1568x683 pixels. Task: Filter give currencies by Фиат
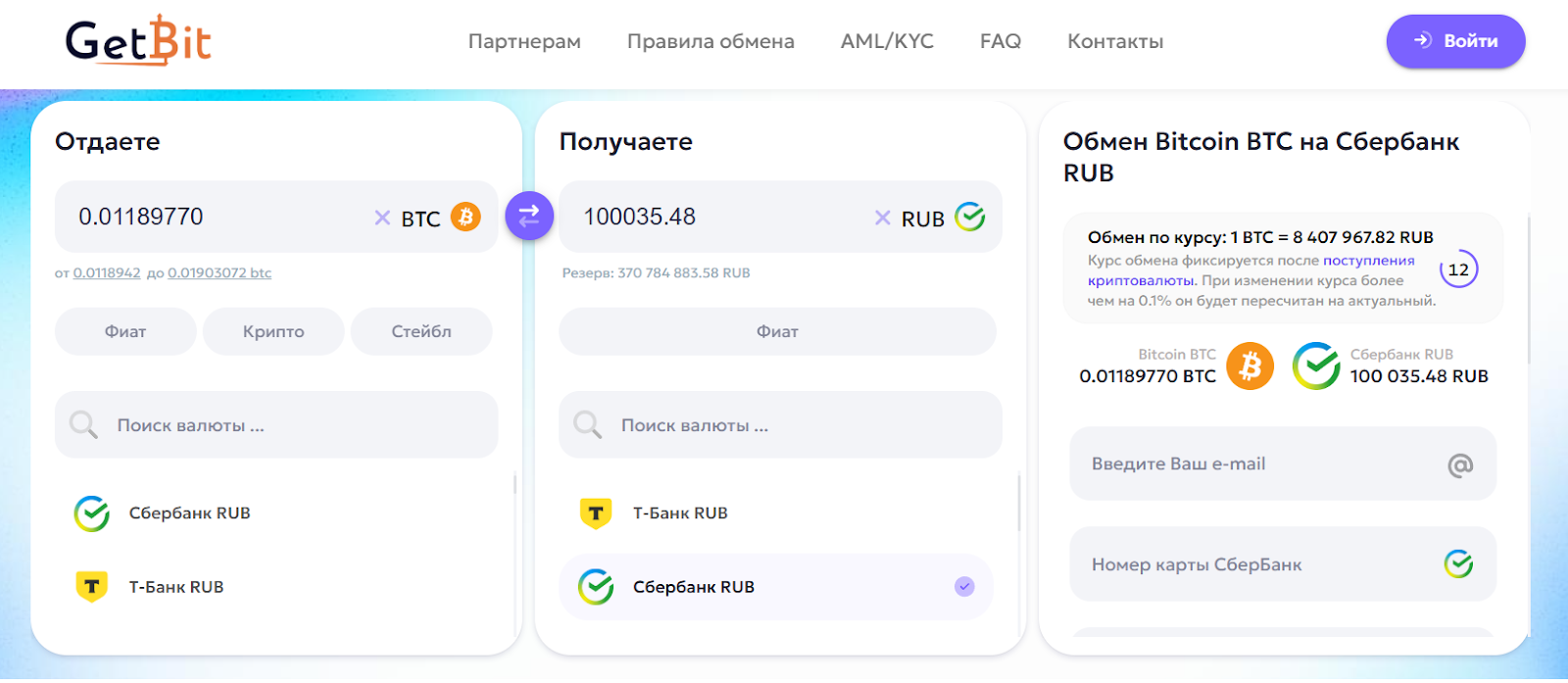pos(125,331)
